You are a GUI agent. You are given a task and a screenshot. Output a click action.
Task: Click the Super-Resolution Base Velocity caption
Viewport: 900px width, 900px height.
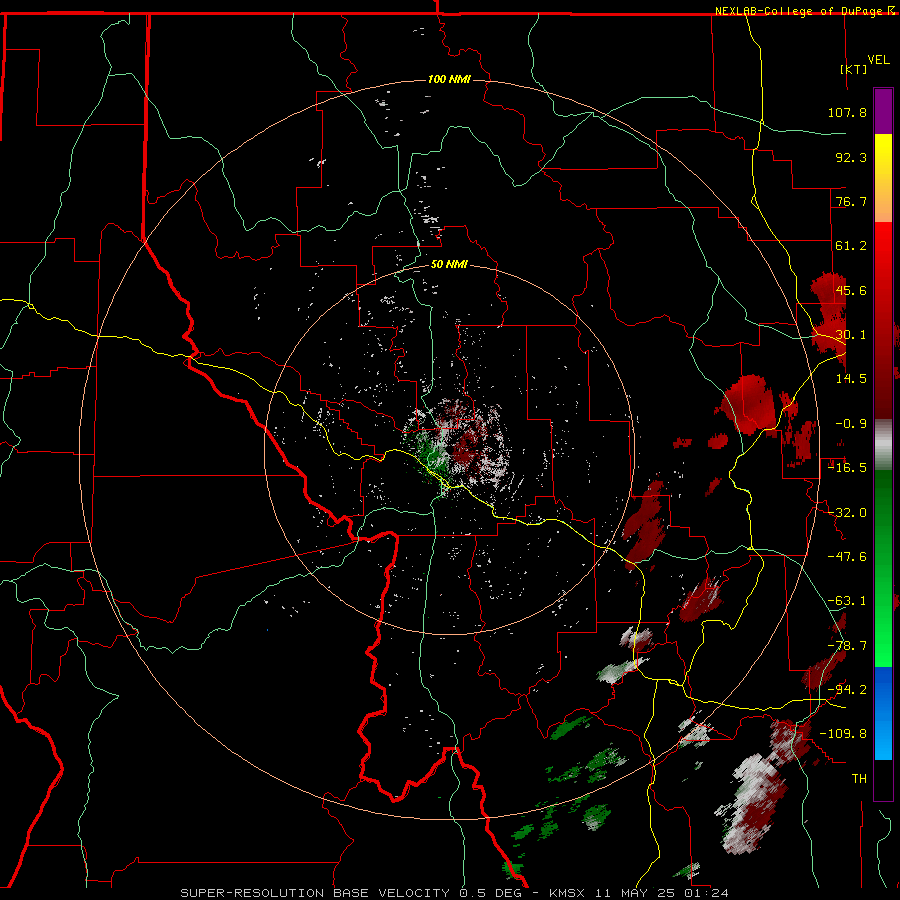pos(454,893)
